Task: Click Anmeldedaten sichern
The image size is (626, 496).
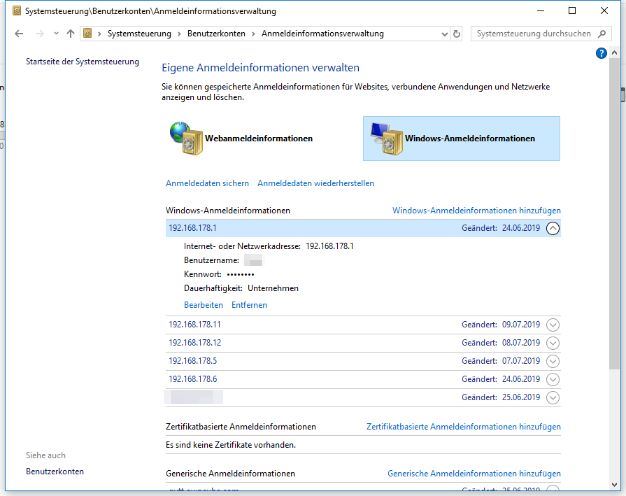Action: (x=207, y=183)
